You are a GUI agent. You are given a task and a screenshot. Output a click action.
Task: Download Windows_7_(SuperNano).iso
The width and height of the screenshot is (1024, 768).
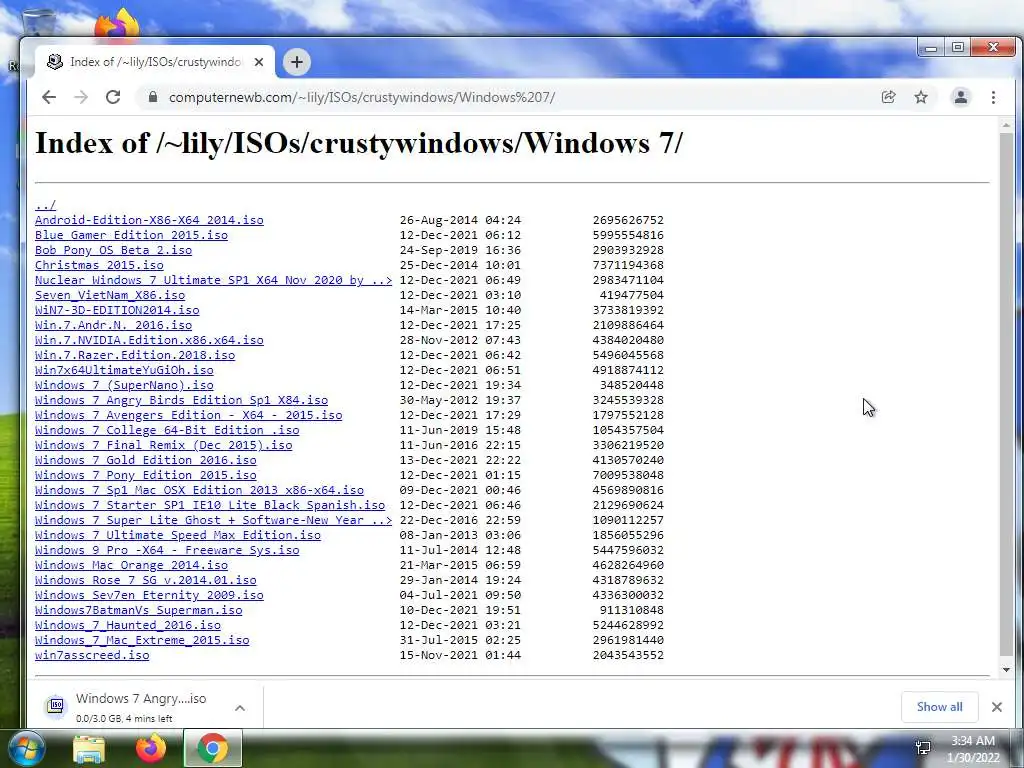pyautogui.click(x=124, y=385)
